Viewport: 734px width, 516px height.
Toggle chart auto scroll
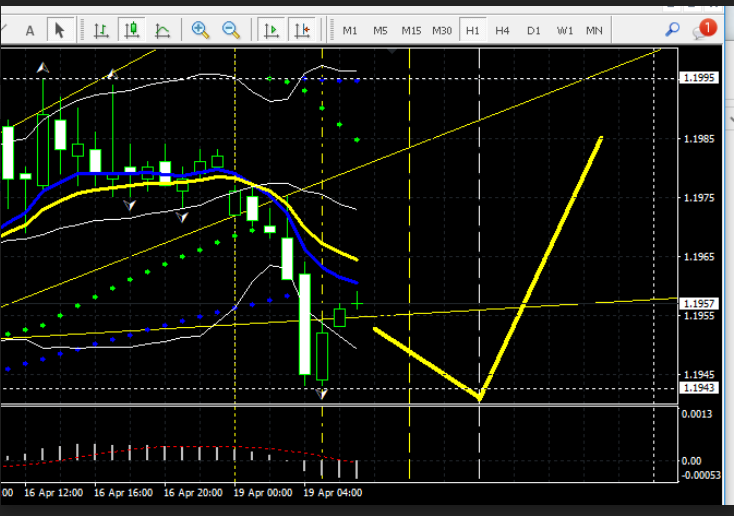pos(271,30)
